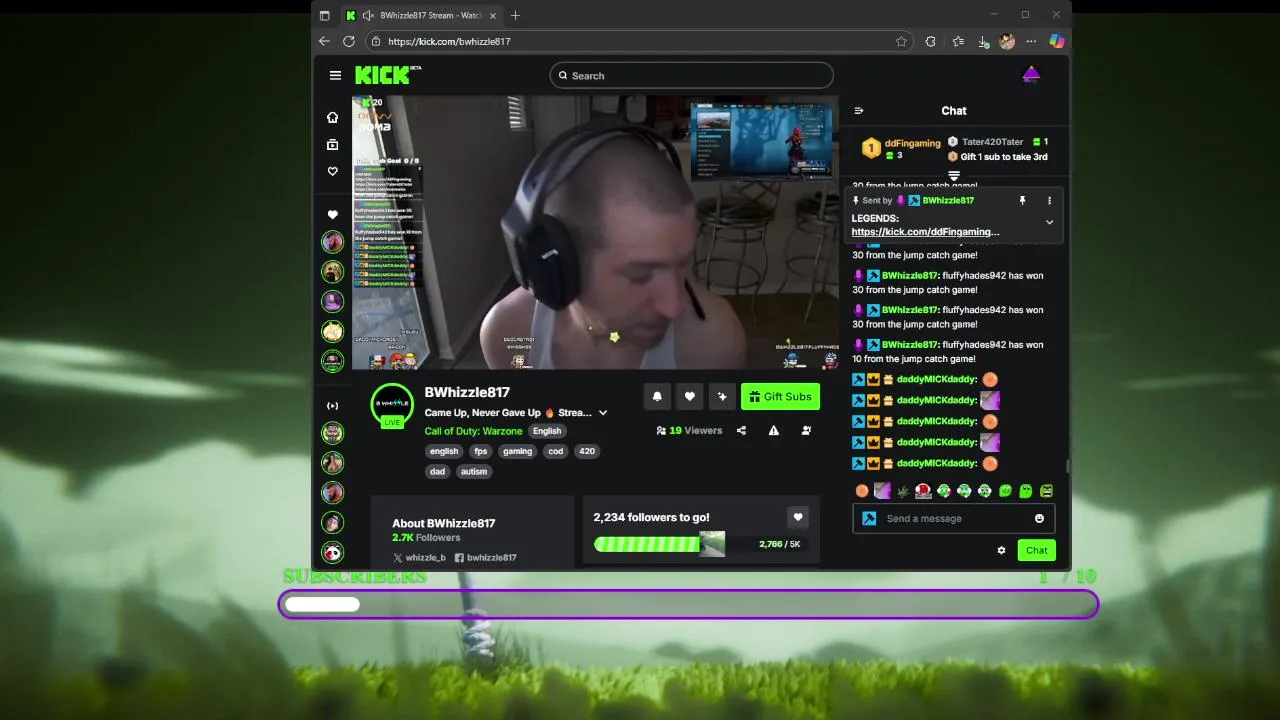Follow BWhizzle817 with the heart button
Viewport: 1280px width, 720px height.
[x=689, y=397]
